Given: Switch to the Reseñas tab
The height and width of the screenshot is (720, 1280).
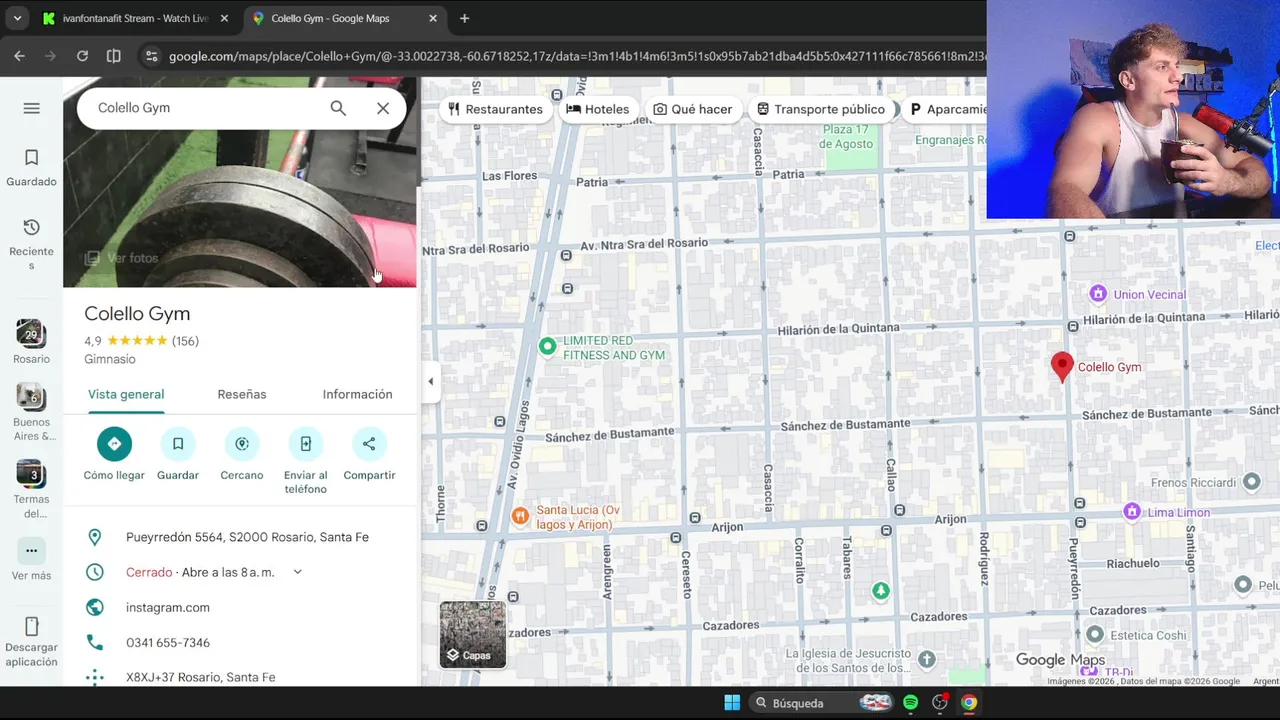Looking at the screenshot, I should pos(242,394).
